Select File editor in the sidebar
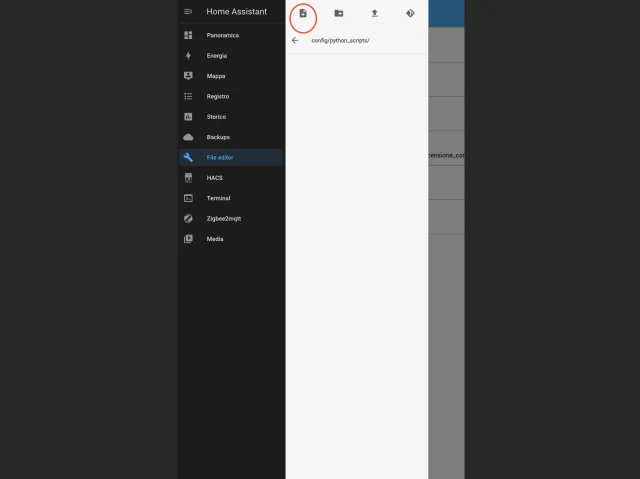 pos(220,157)
